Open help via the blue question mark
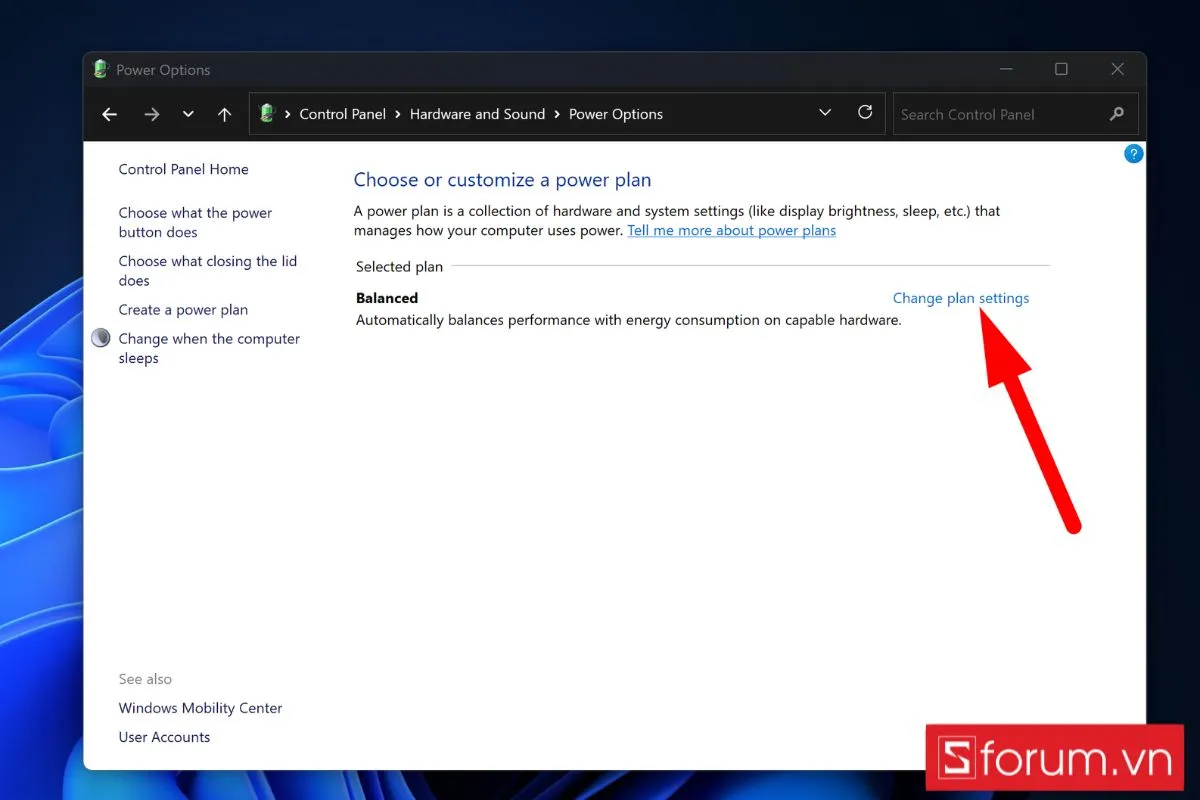This screenshot has width=1200, height=800. [1133, 153]
